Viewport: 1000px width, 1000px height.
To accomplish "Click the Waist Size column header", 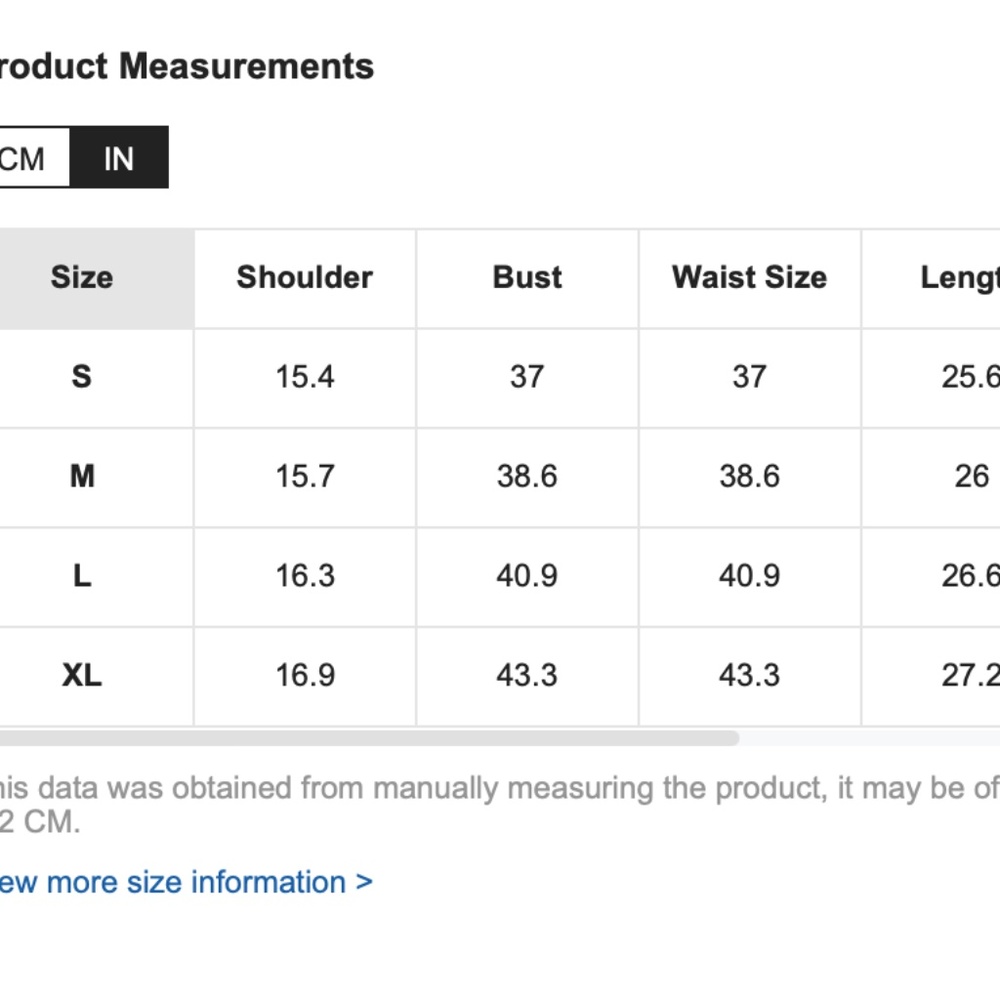I will tap(749, 277).
